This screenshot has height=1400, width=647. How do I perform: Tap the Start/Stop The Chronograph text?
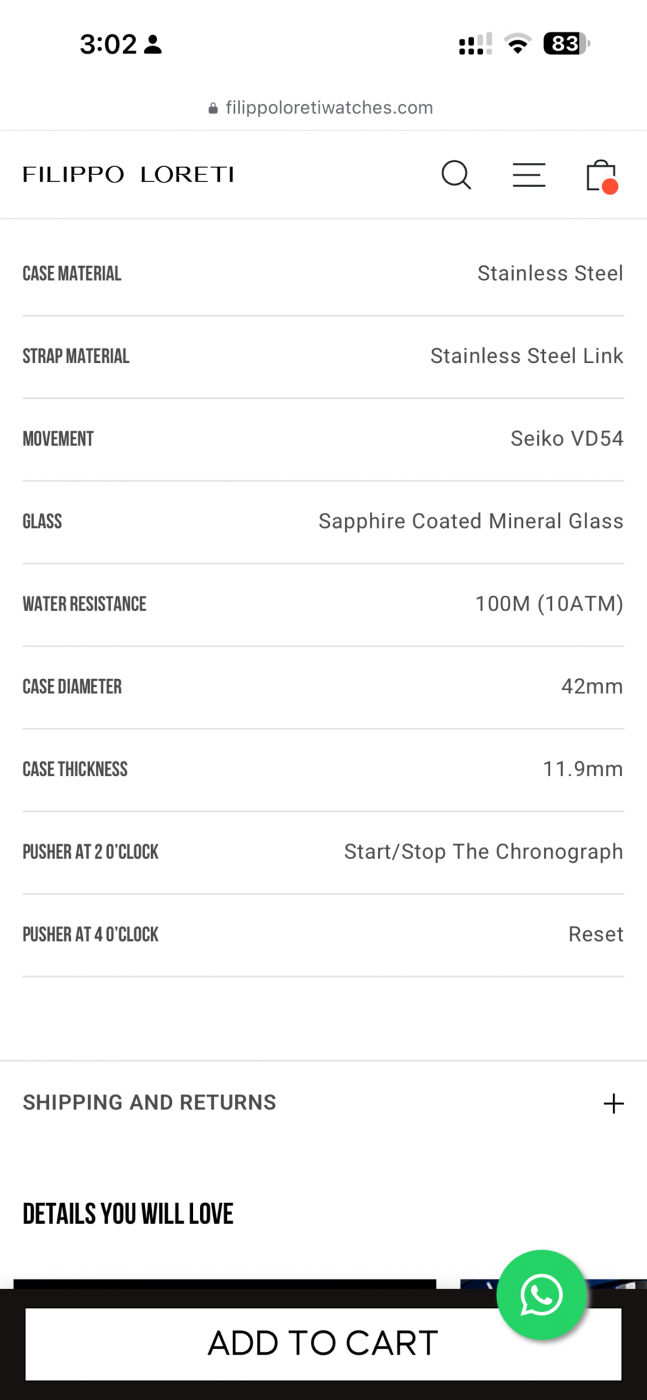pyautogui.click(x=483, y=852)
